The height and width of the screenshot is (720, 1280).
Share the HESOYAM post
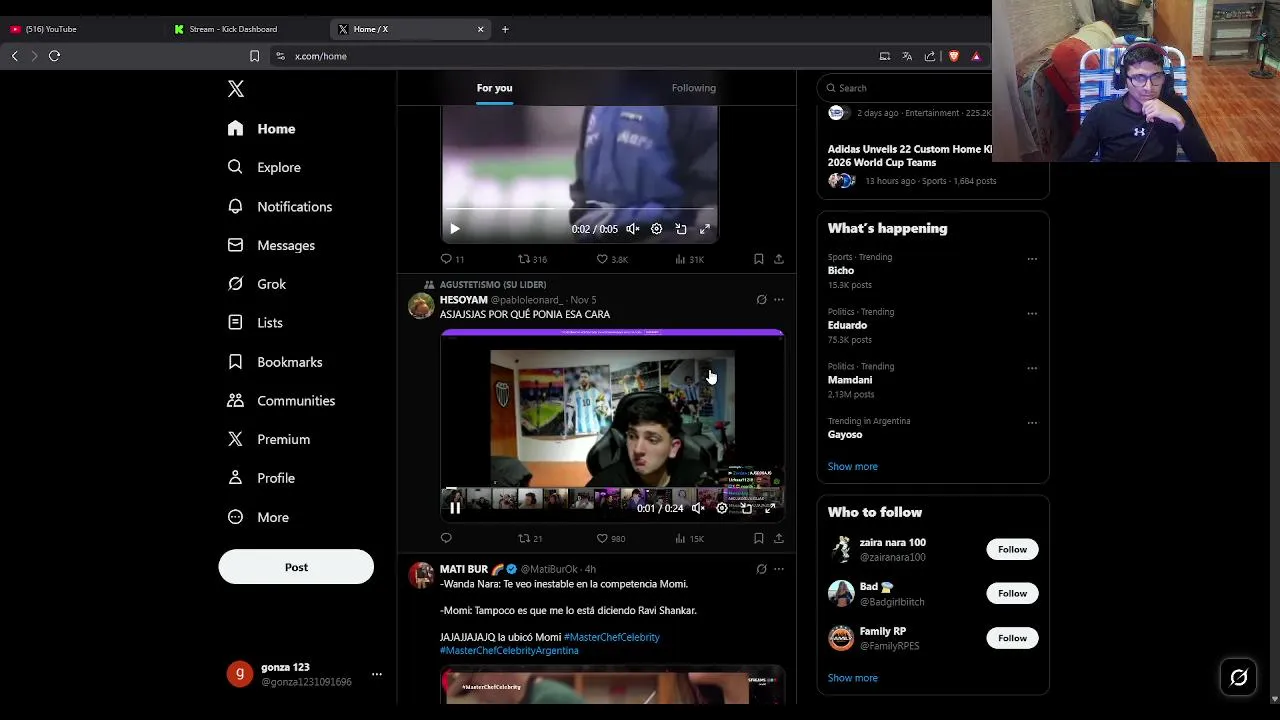click(779, 538)
